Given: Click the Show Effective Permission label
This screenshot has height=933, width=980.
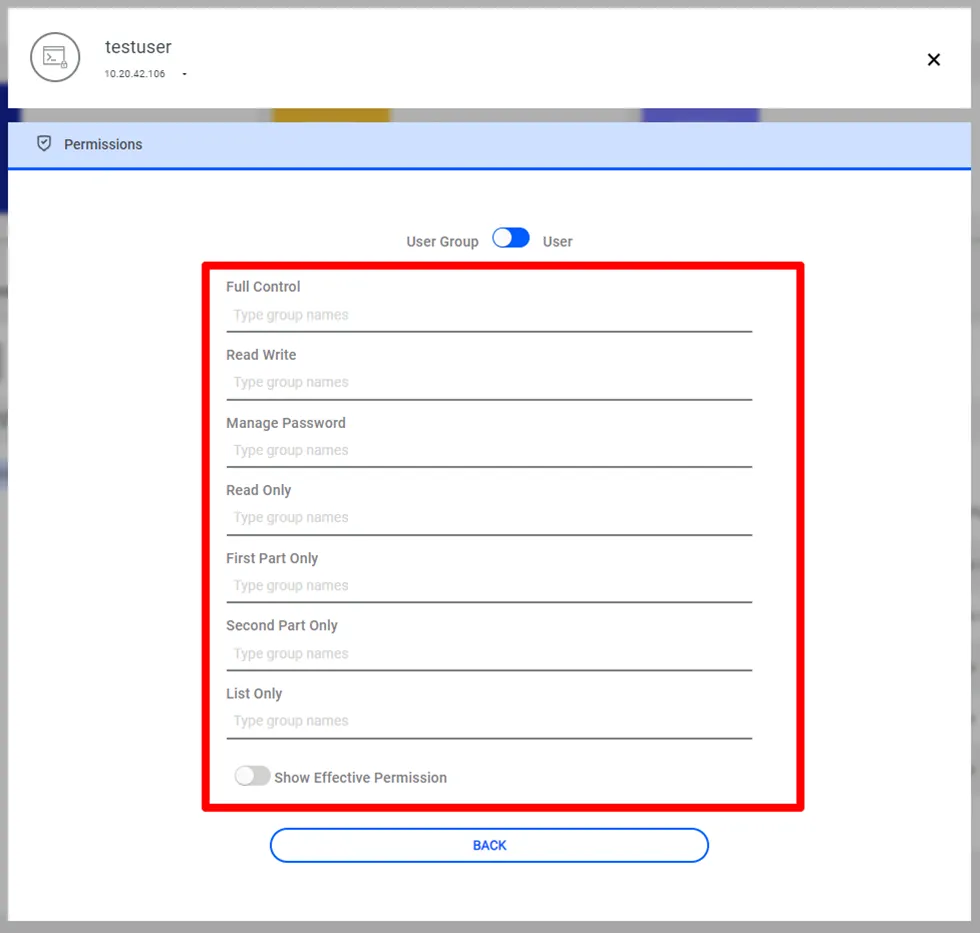Looking at the screenshot, I should (x=361, y=777).
